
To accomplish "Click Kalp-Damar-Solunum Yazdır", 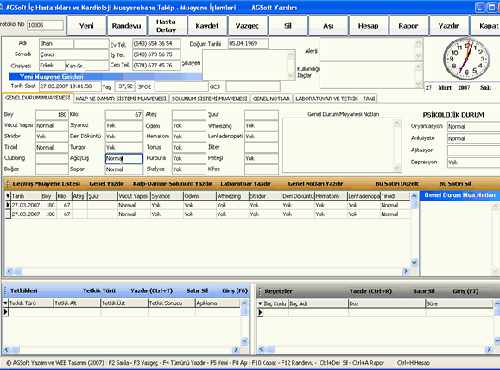I will pos(172,184).
